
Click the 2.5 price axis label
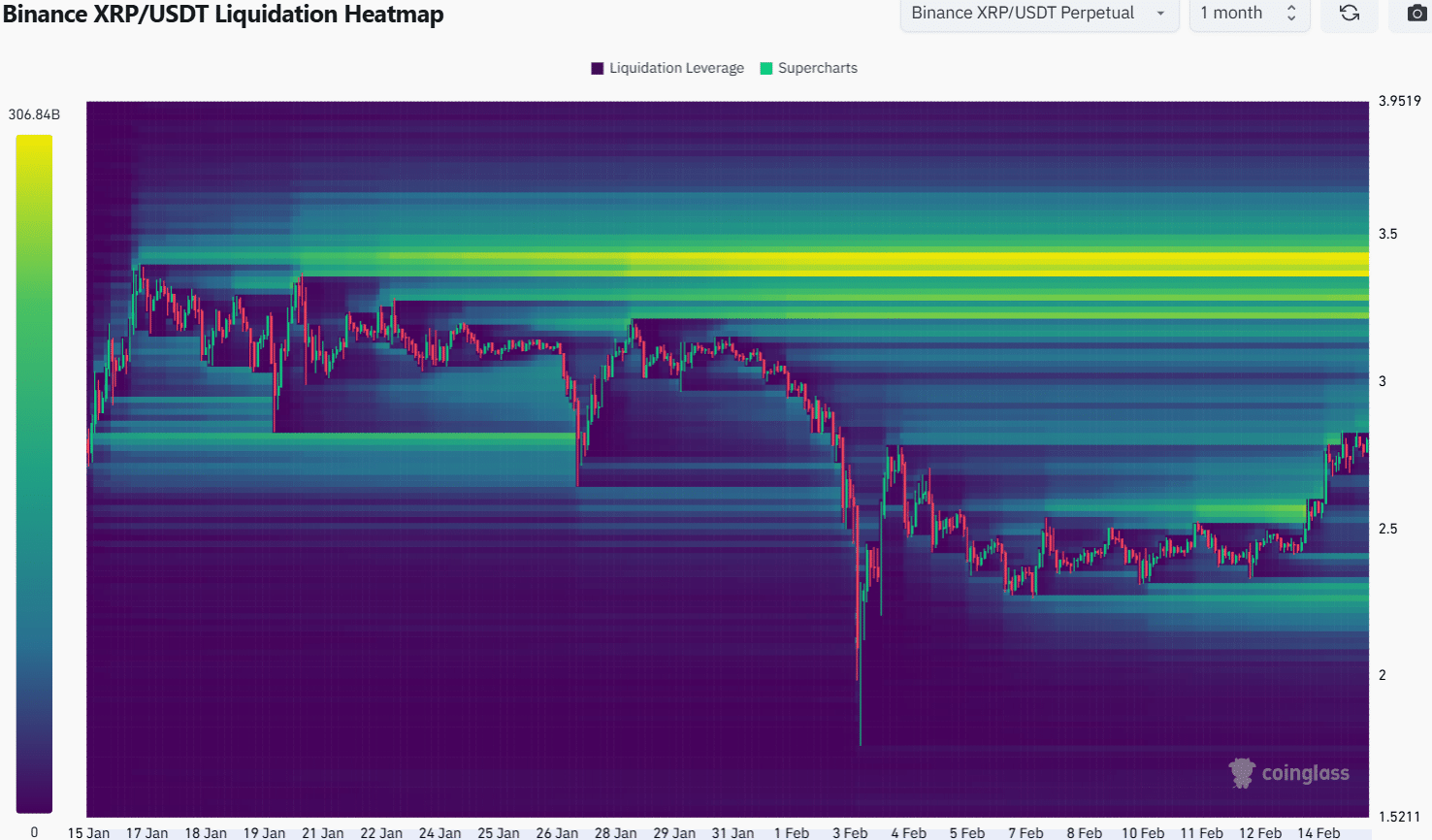pyautogui.click(x=1388, y=529)
